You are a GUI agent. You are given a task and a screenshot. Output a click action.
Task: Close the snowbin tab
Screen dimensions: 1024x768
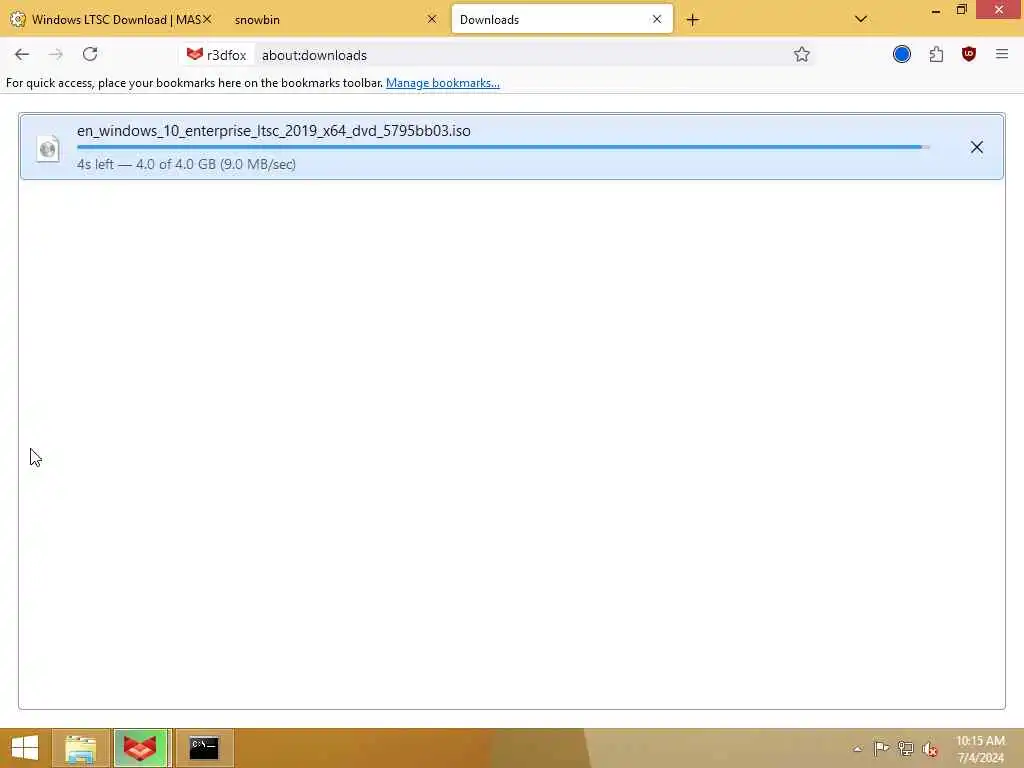(432, 20)
